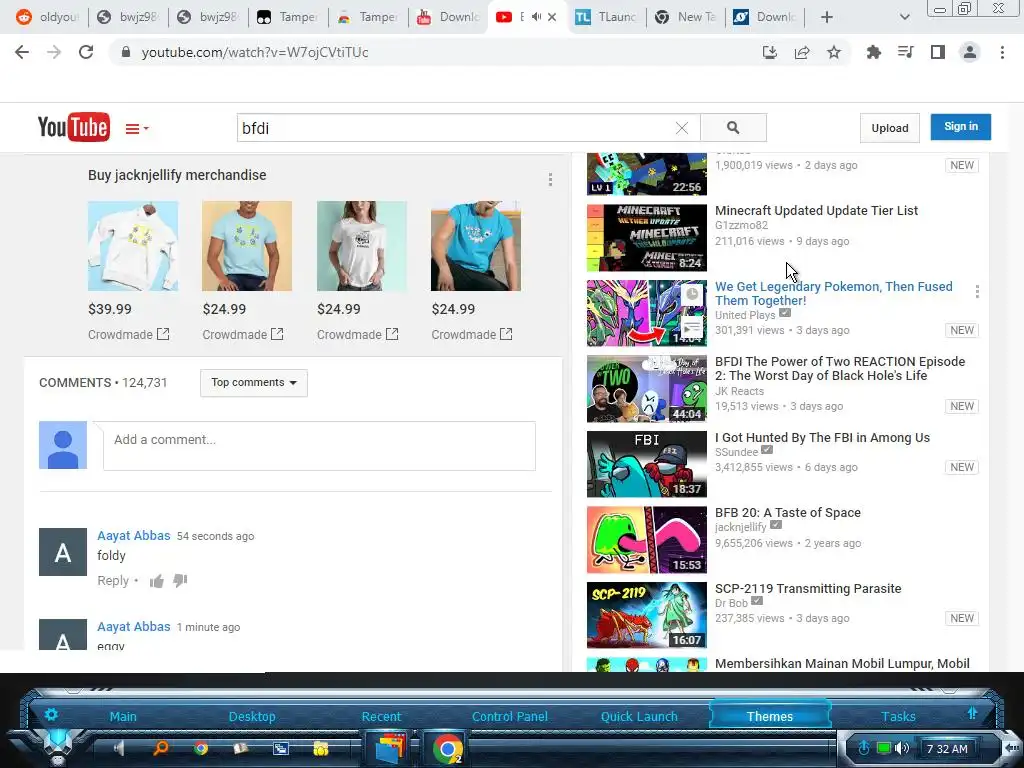The image size is (1024, 768).
Task: Select the Quick Launch taskbar tab
Action: click(x=639, y=716)
